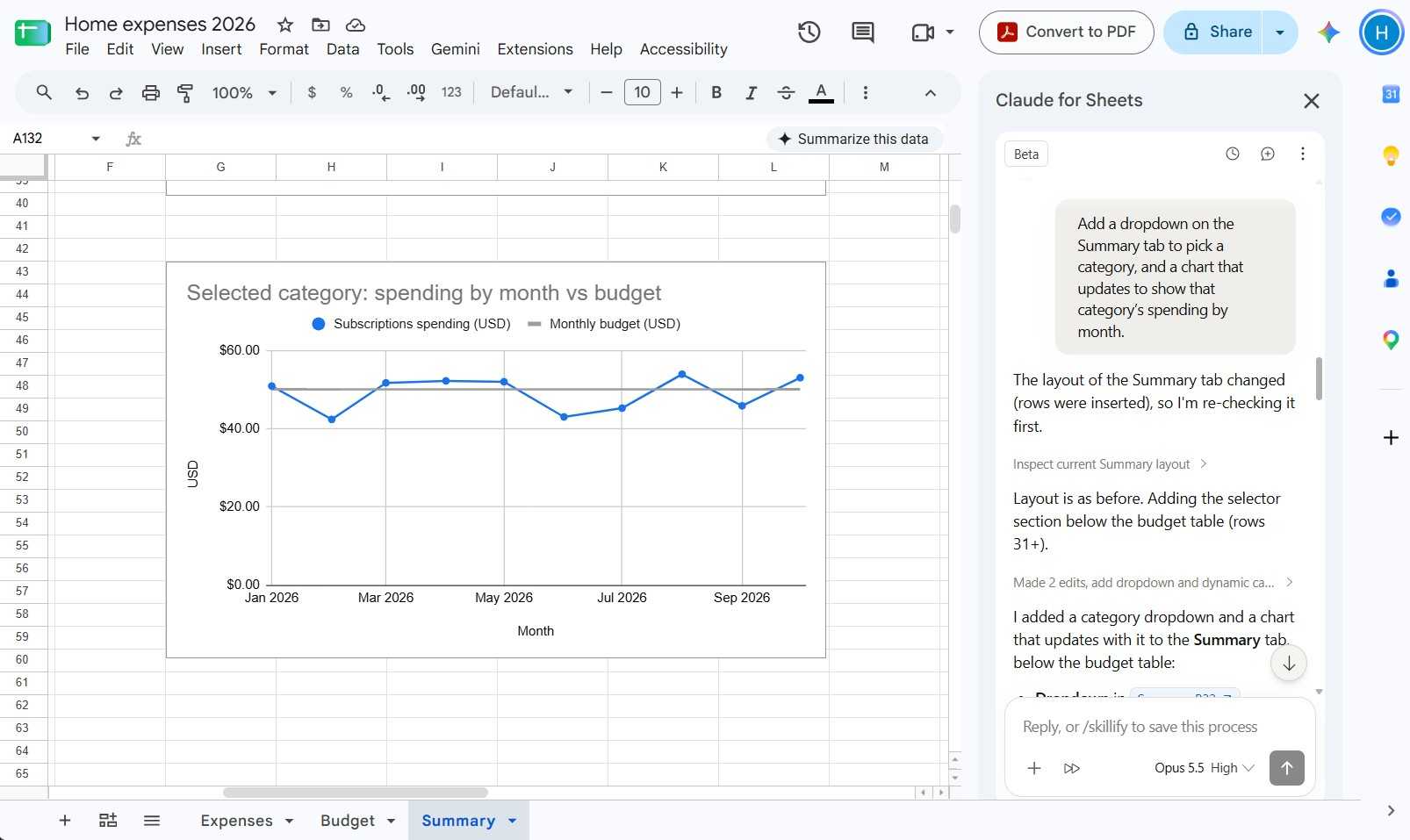Close the Claude for Sheets panel
Viewport: 1410px width, 840px height.
point(1312,101)
